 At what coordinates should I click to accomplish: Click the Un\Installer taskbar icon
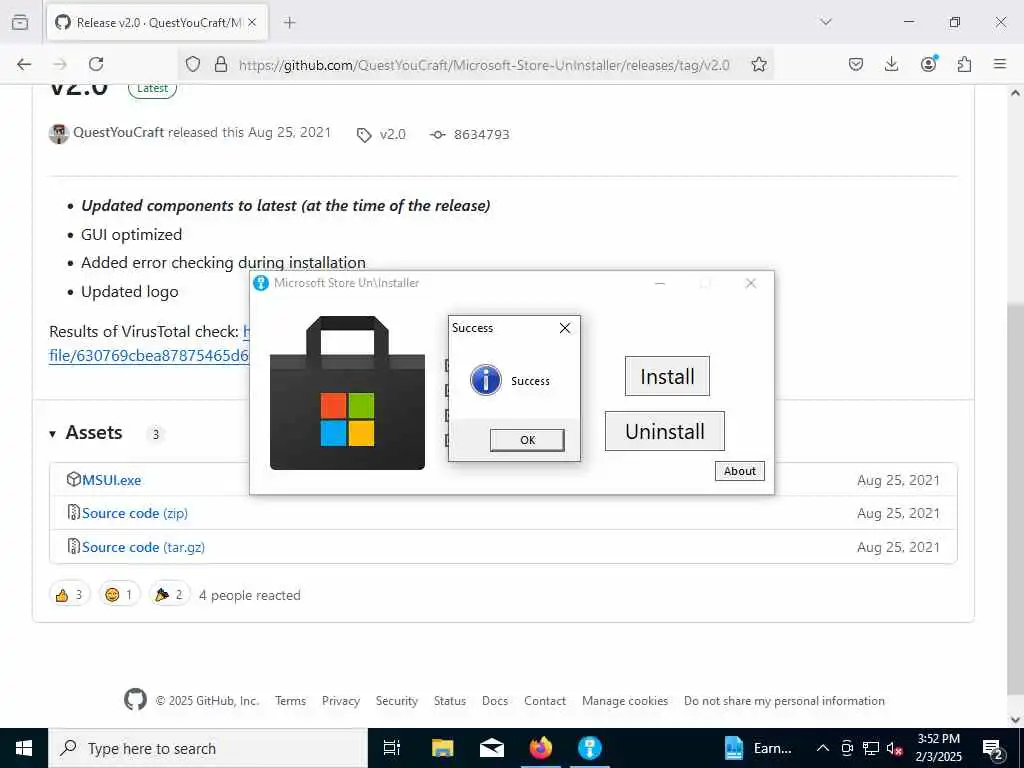[590, 748]
